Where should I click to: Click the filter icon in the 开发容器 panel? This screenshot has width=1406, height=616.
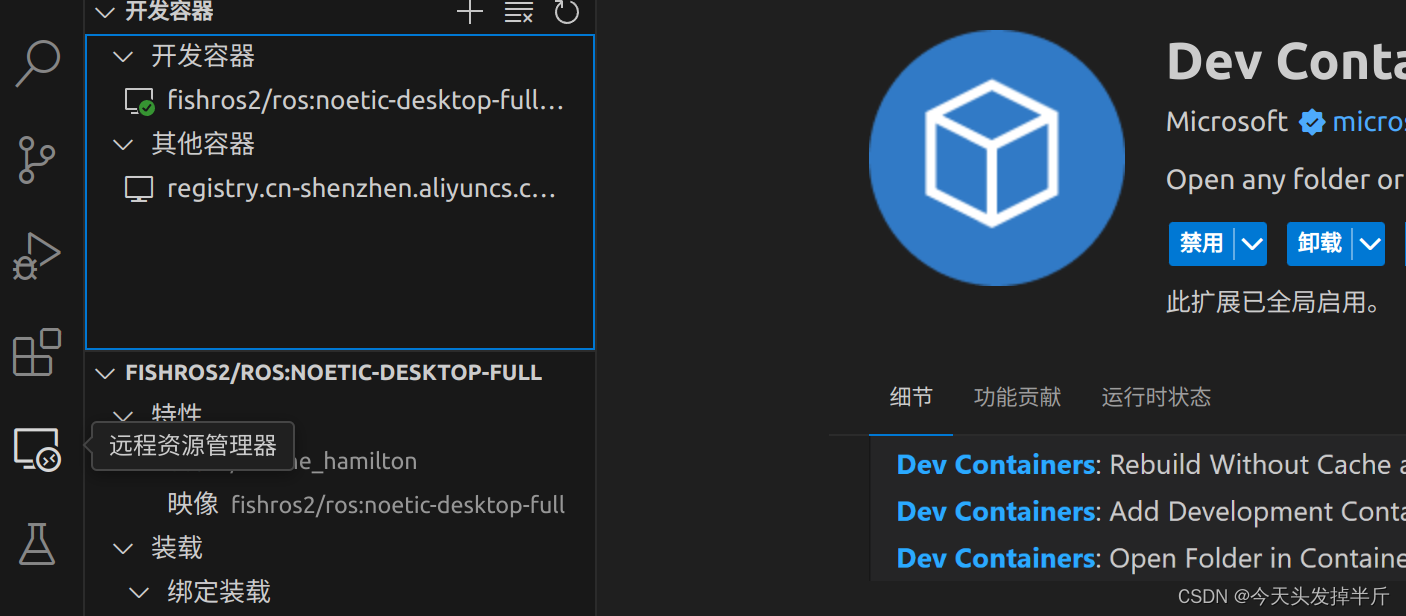518,13
